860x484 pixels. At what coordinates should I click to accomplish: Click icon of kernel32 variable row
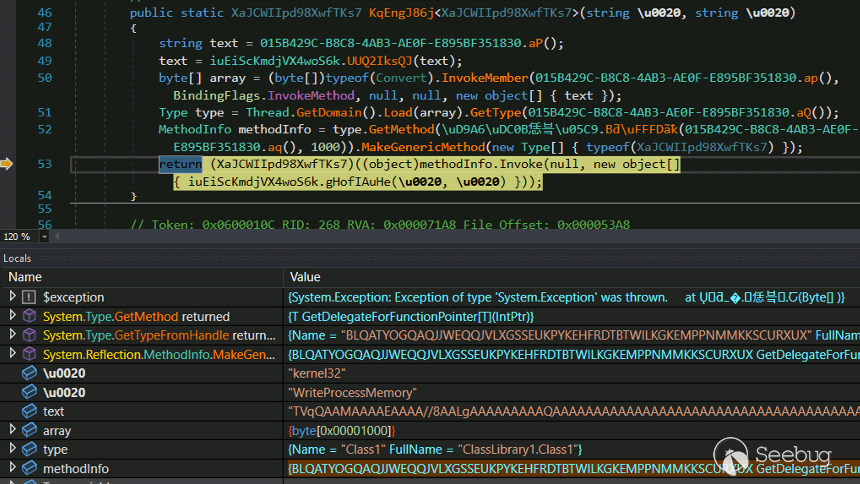point(29,373)
